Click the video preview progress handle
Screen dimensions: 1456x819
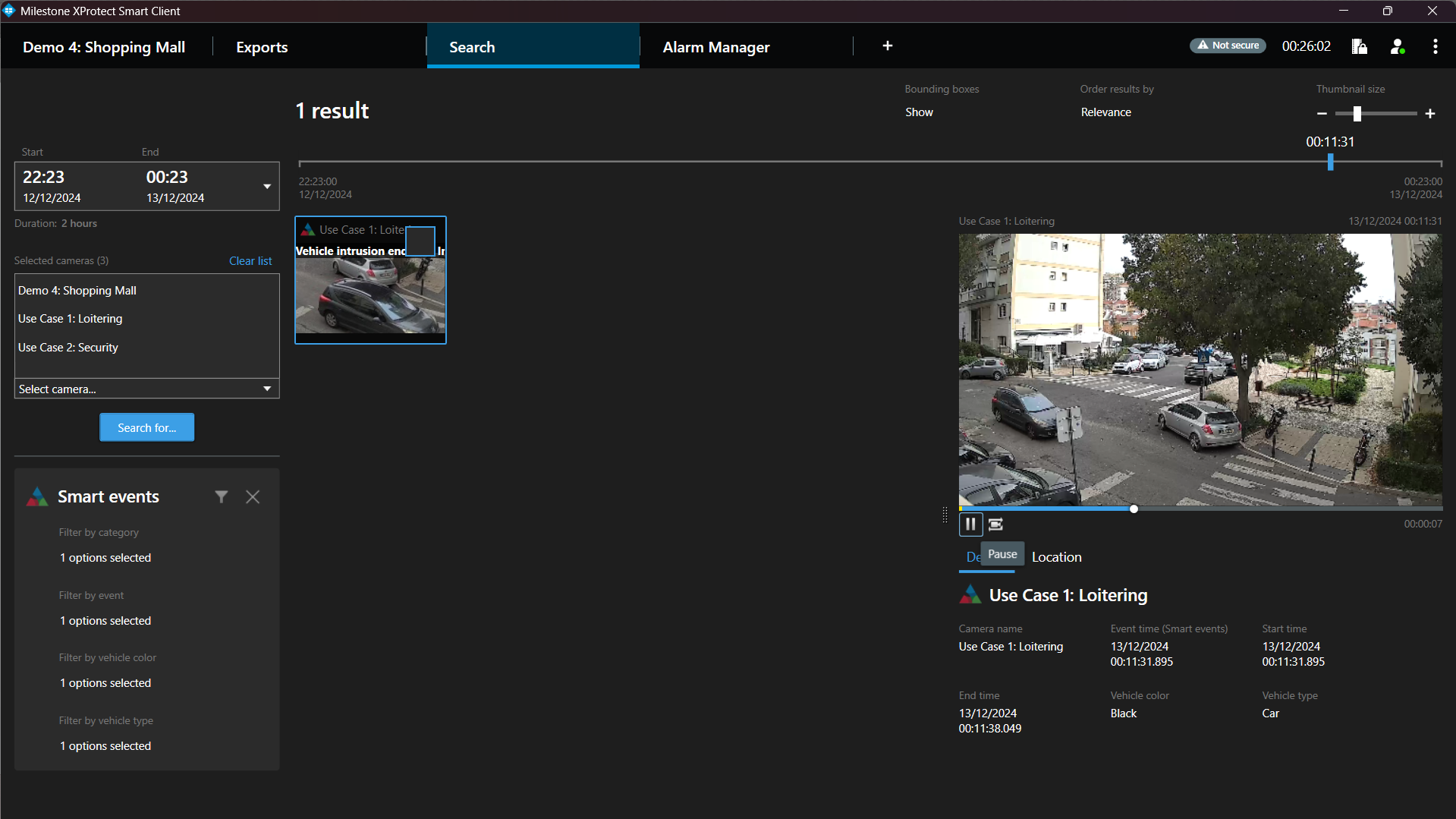click(x=1134, y=509)
